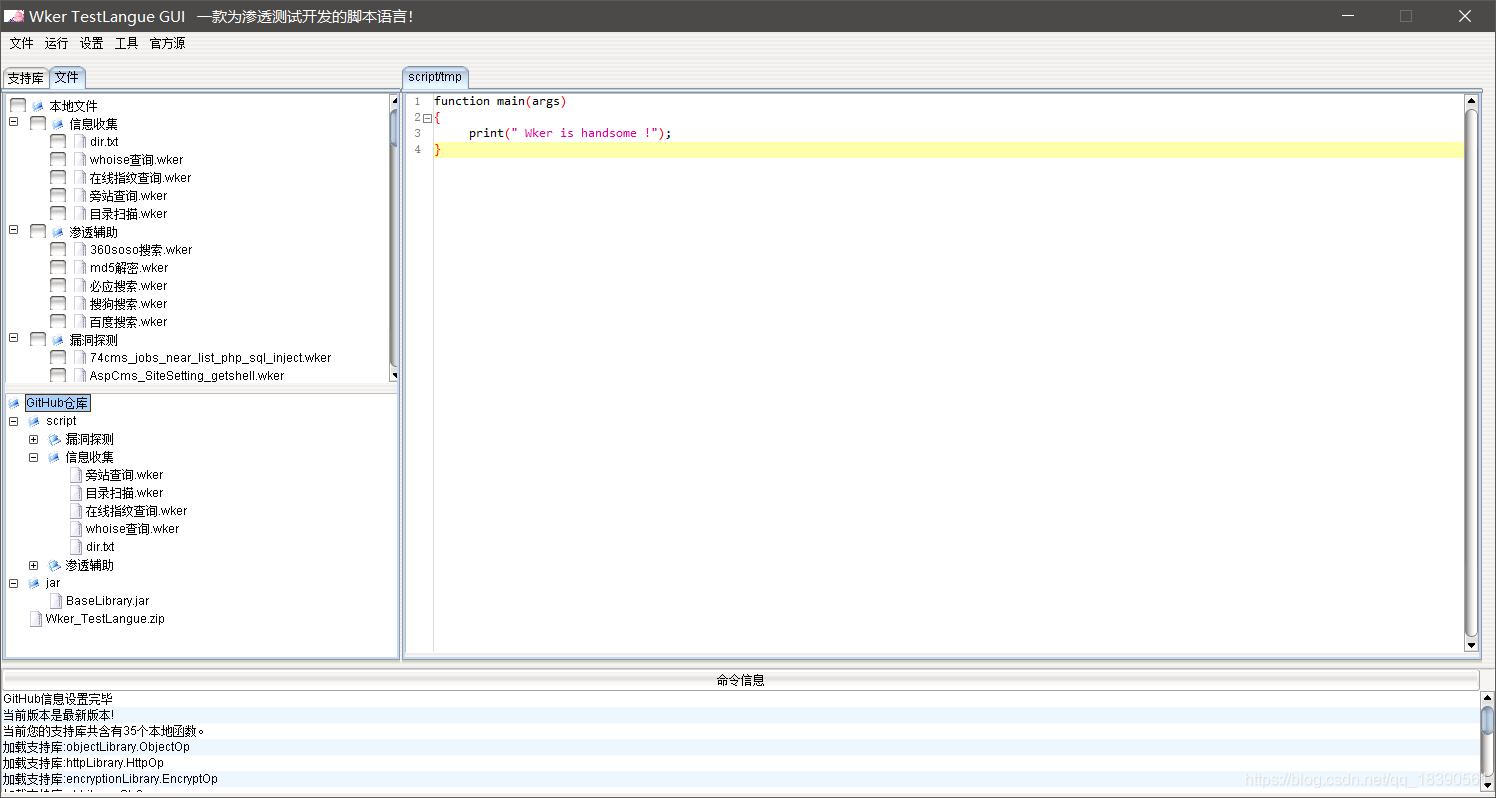Collapse the local 渗透辅助 folder
1496x798 pixels.
[14, 230]
